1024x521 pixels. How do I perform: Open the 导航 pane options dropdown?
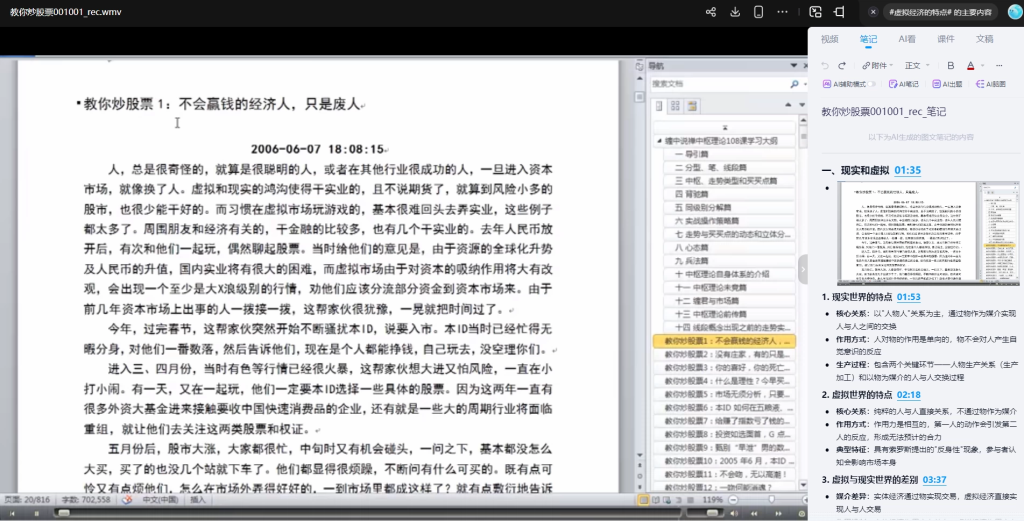(x=793, y=65)
